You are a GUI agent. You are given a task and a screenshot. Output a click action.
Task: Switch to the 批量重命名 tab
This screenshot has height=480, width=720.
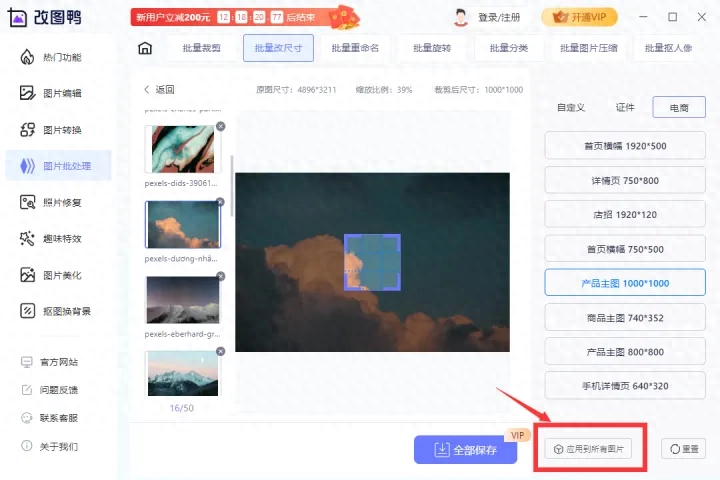355,48
